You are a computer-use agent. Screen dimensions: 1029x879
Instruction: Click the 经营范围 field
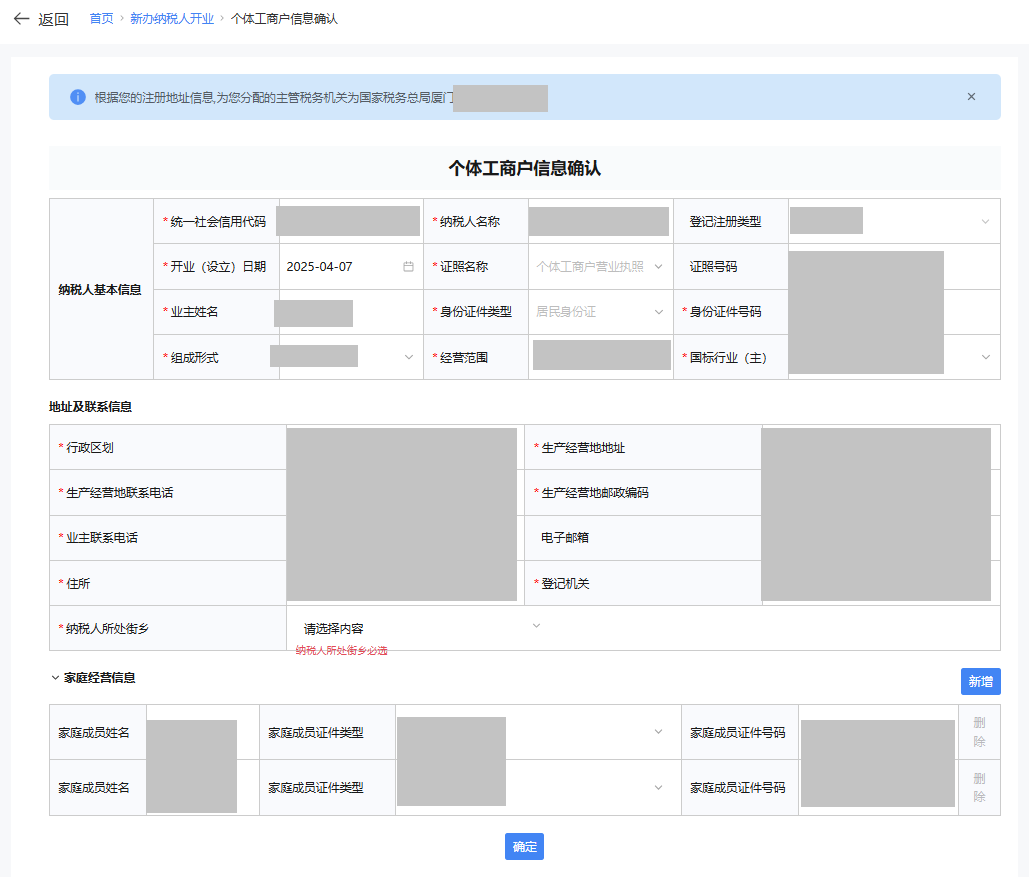[602, 355]
